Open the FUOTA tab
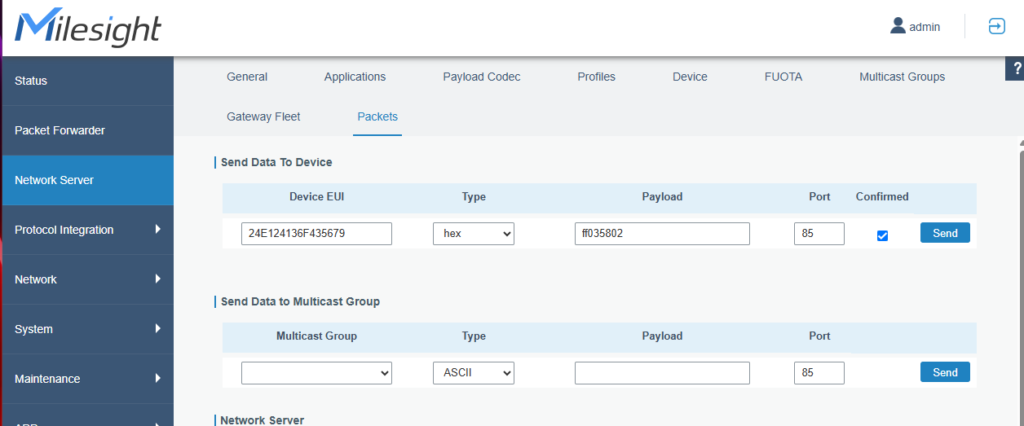1024x426 pixels. pyautogui.click(x=783, y=77)
